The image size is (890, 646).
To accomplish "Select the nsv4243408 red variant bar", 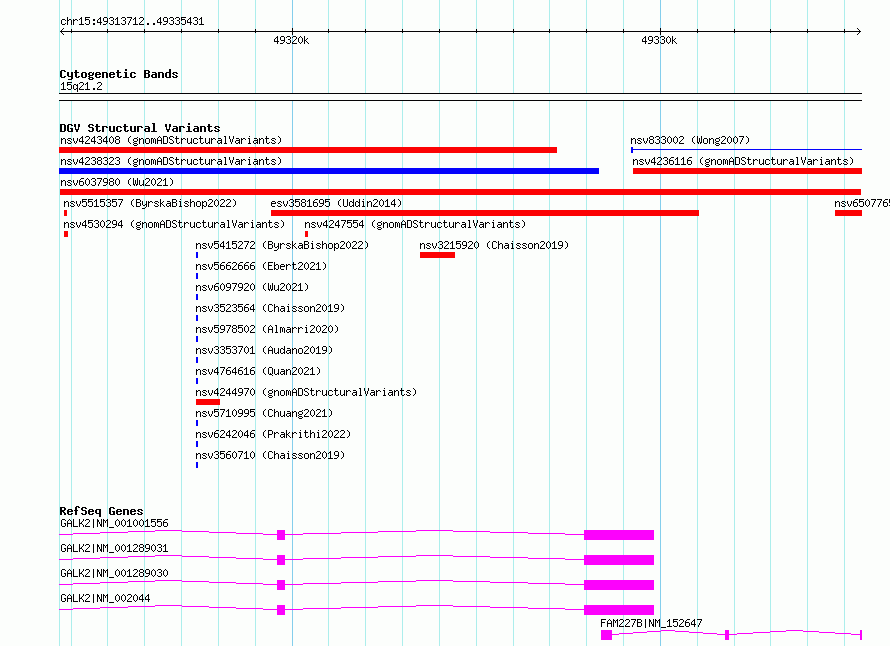I will point(308,150).
